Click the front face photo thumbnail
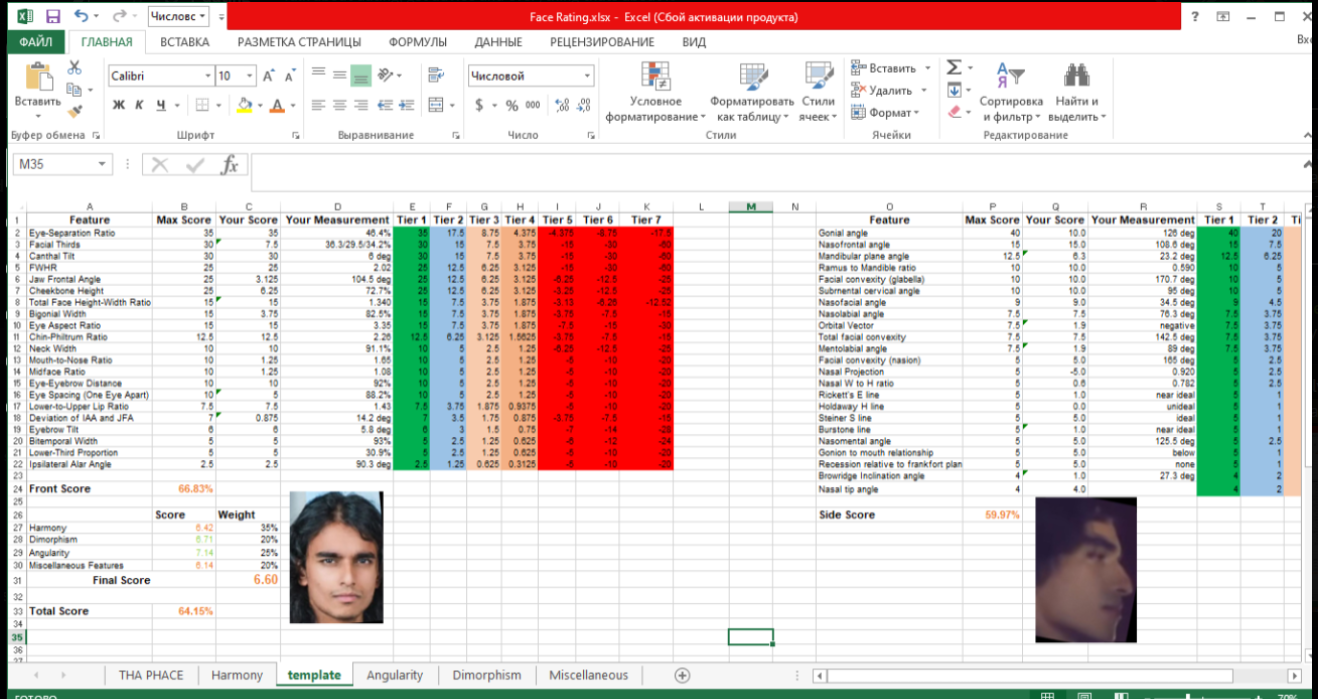The height and width of the screenshot is (699, 1318). pos(336,557)
